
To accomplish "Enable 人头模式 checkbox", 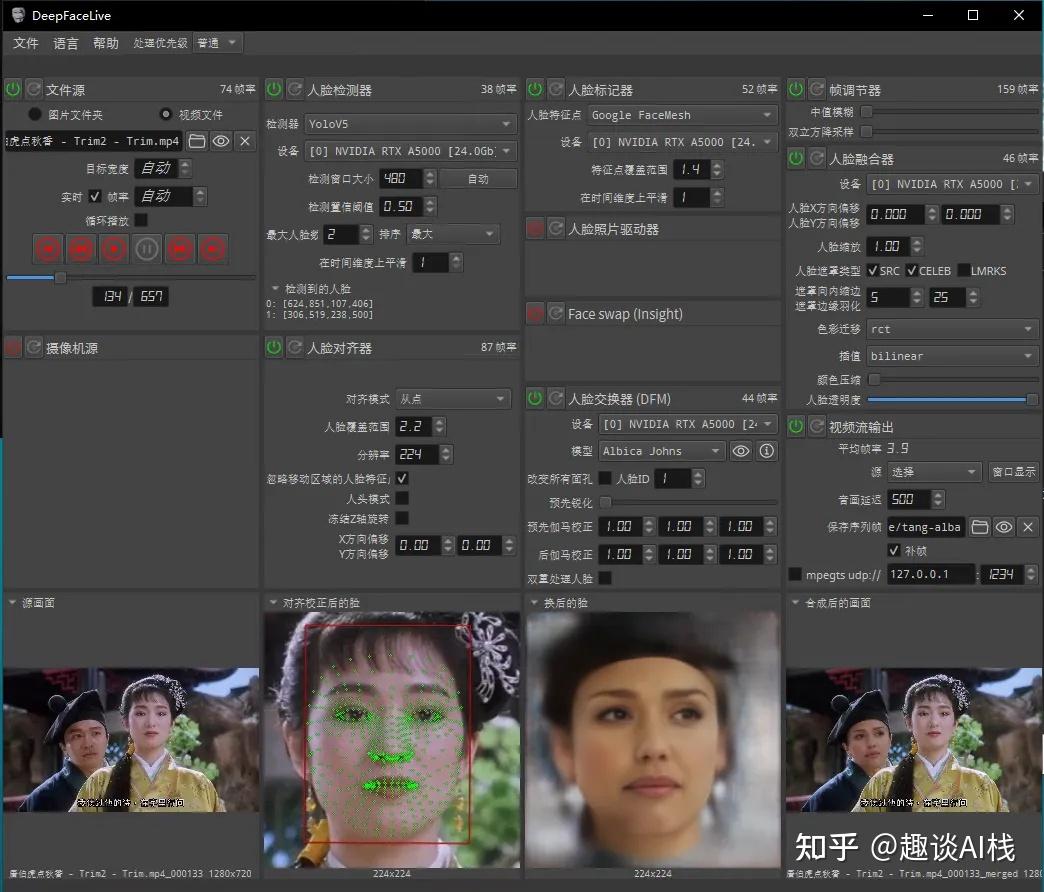I will point(402,498).
